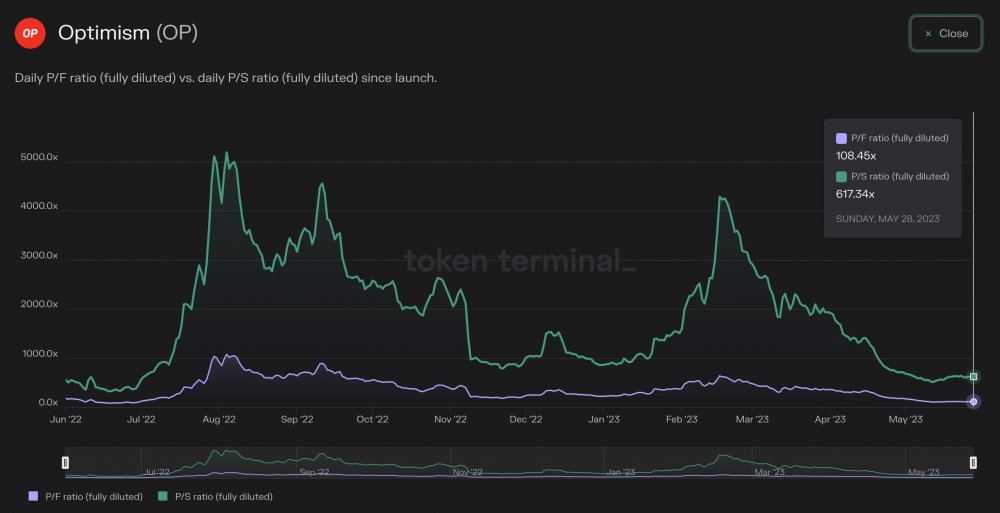
Task: Grab the right range selector handle
Action: [973, 463]
